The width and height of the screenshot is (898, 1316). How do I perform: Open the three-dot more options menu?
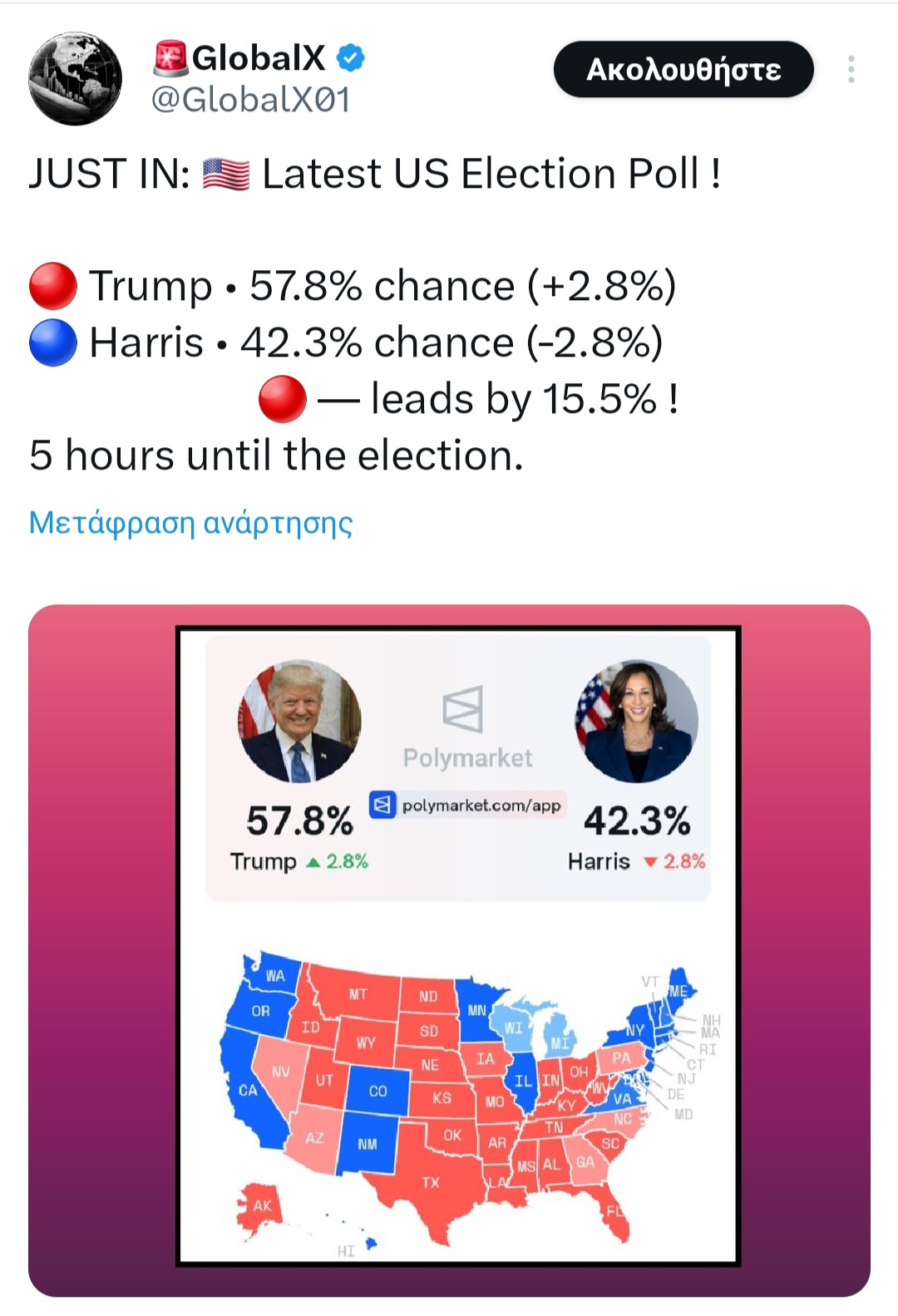tap(851, 69)
